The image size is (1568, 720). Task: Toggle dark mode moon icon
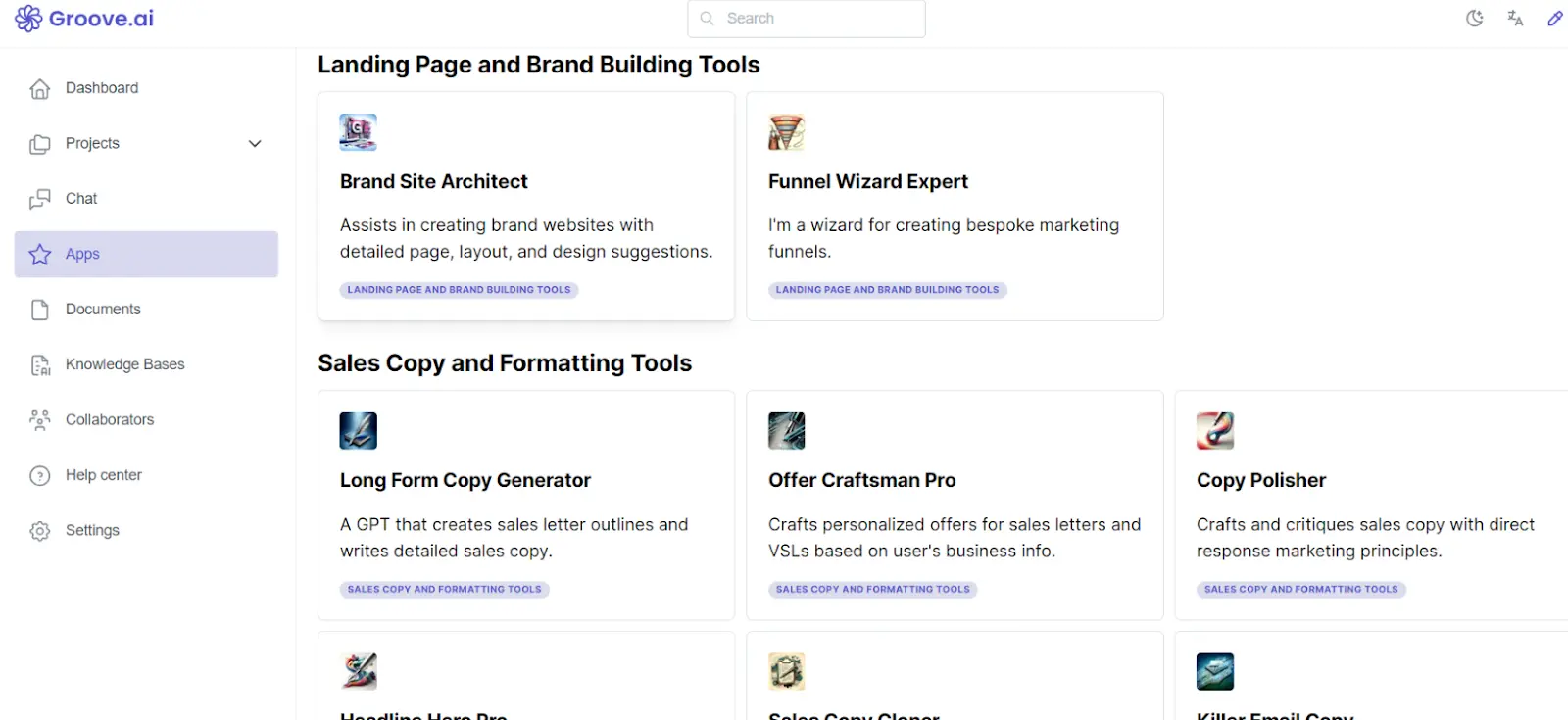pyautogui.click(x=1474, y=18)
